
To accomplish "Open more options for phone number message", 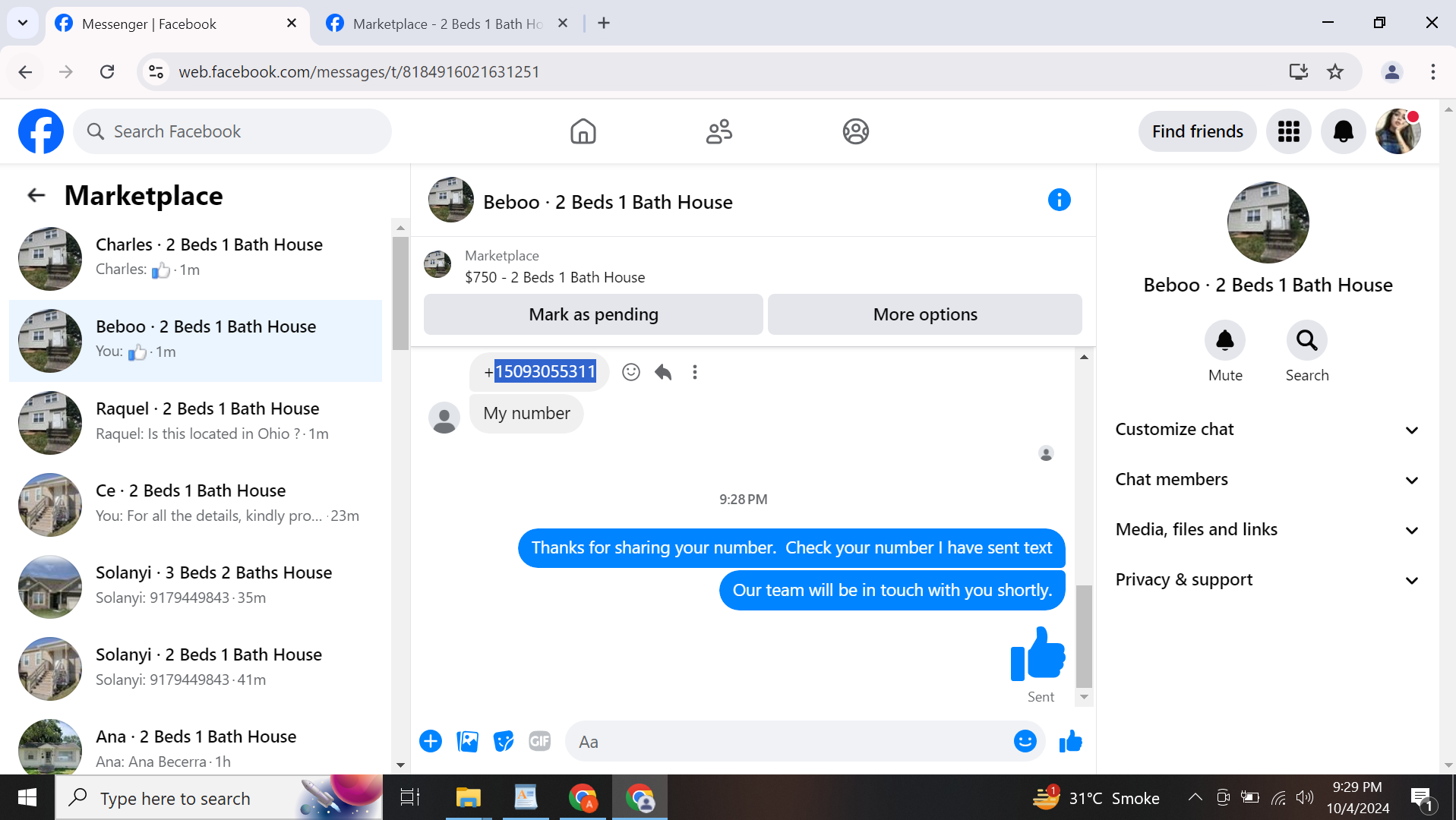I will pyautogui.click(x=694, y=372).
